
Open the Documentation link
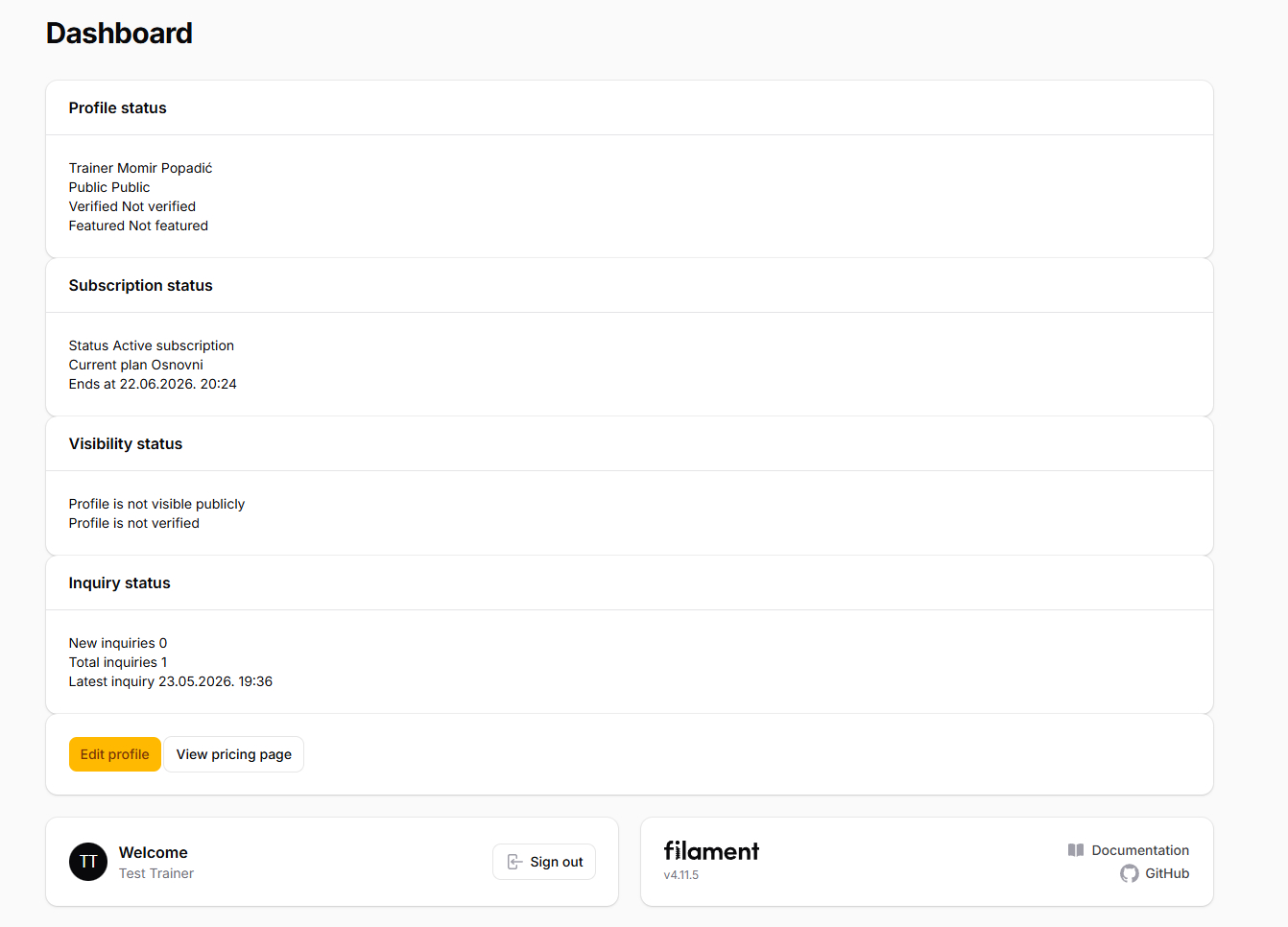(1129, 850)
